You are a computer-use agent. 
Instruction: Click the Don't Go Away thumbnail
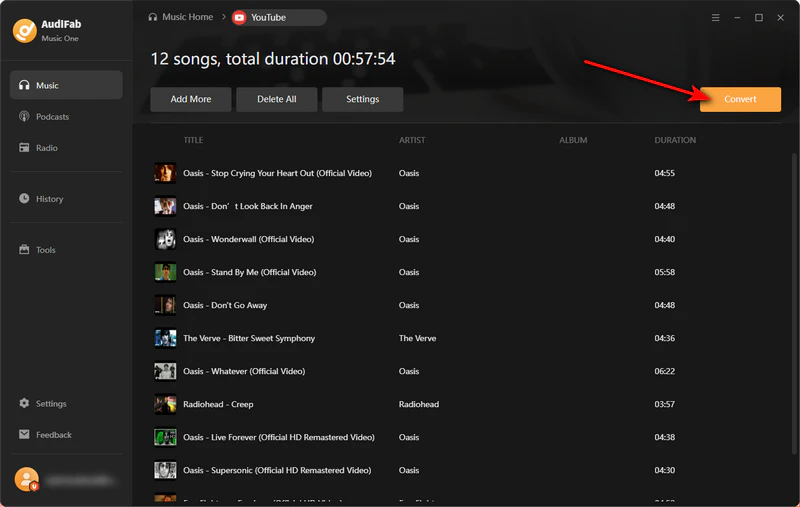tap(165, 305)
